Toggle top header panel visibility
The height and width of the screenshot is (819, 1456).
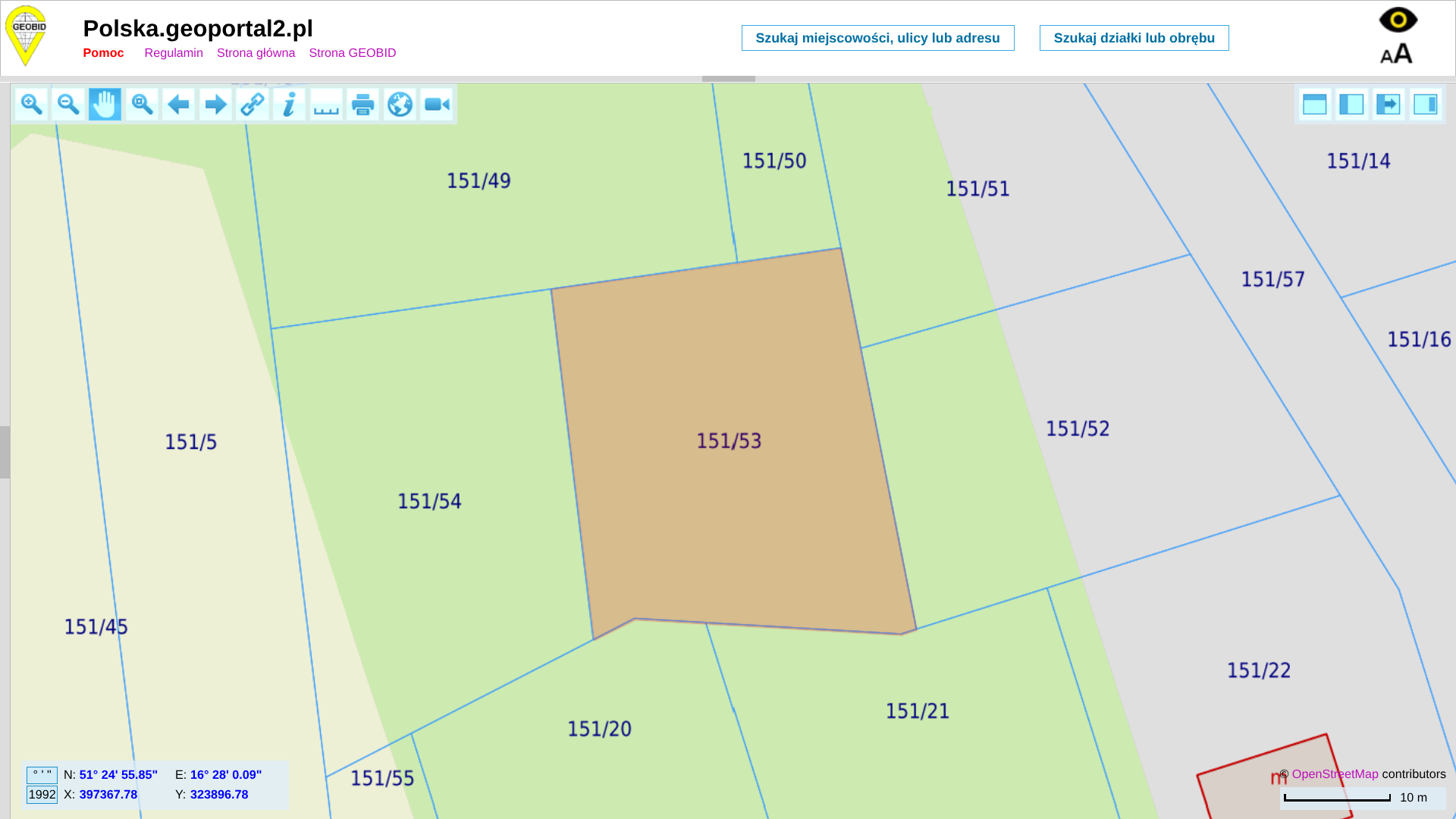[1314, 104]
